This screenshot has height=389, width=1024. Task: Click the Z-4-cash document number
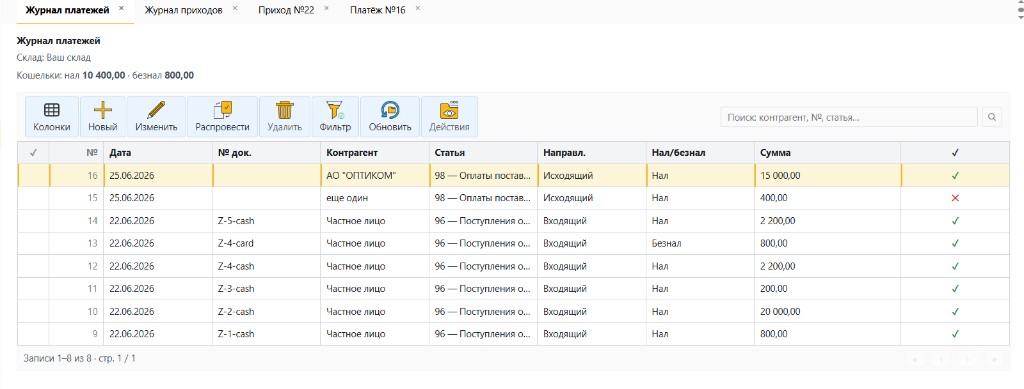236,266
